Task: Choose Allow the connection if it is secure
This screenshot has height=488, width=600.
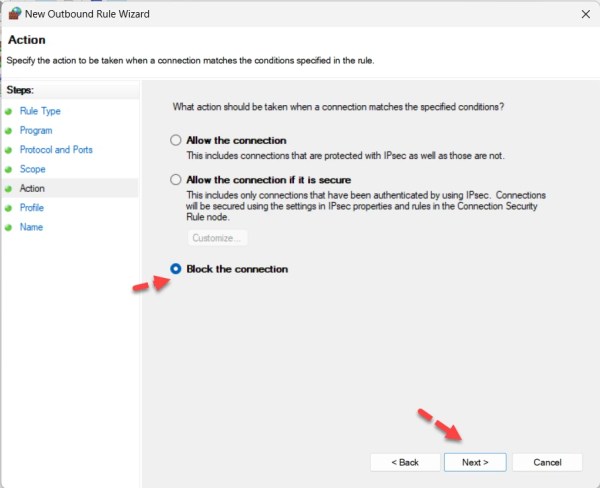Action: [177, 180]
